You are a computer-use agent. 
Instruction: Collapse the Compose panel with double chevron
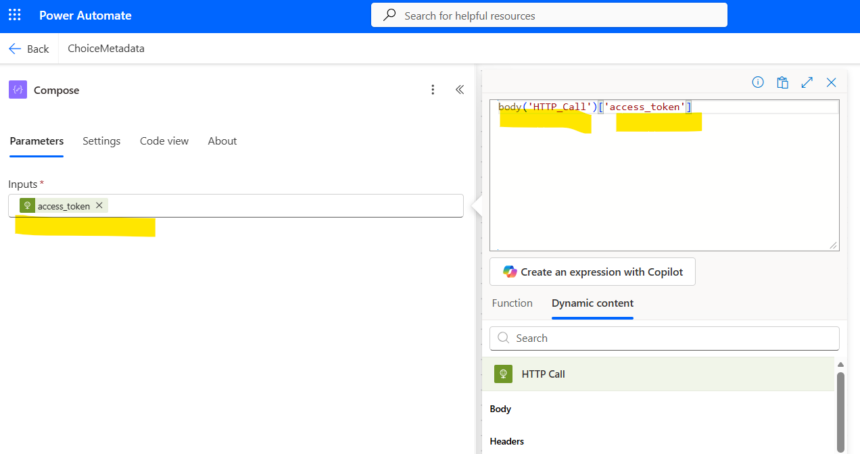click(x=460, y=90)
